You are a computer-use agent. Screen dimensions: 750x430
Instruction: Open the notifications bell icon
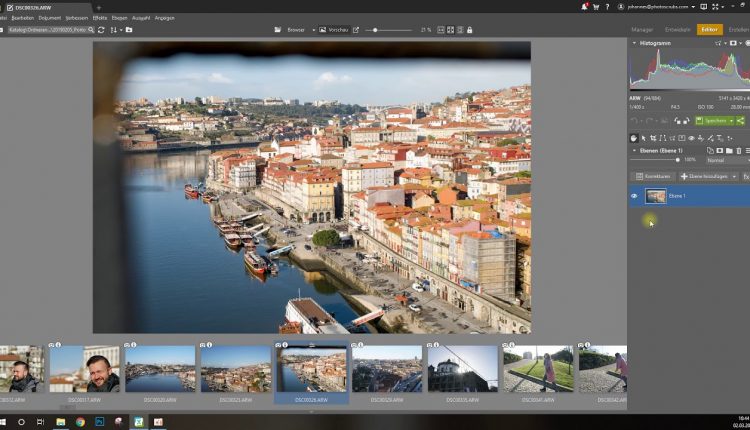click(x=583, y=7)
